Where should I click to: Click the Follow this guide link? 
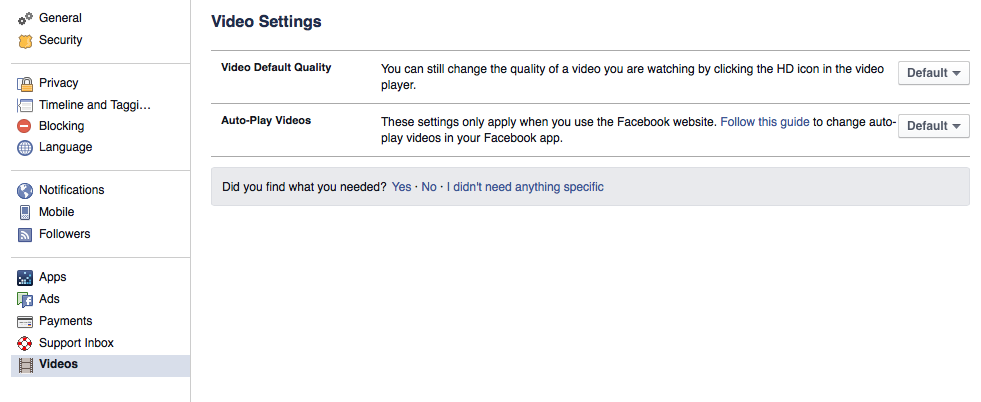(x=765, y=122)
